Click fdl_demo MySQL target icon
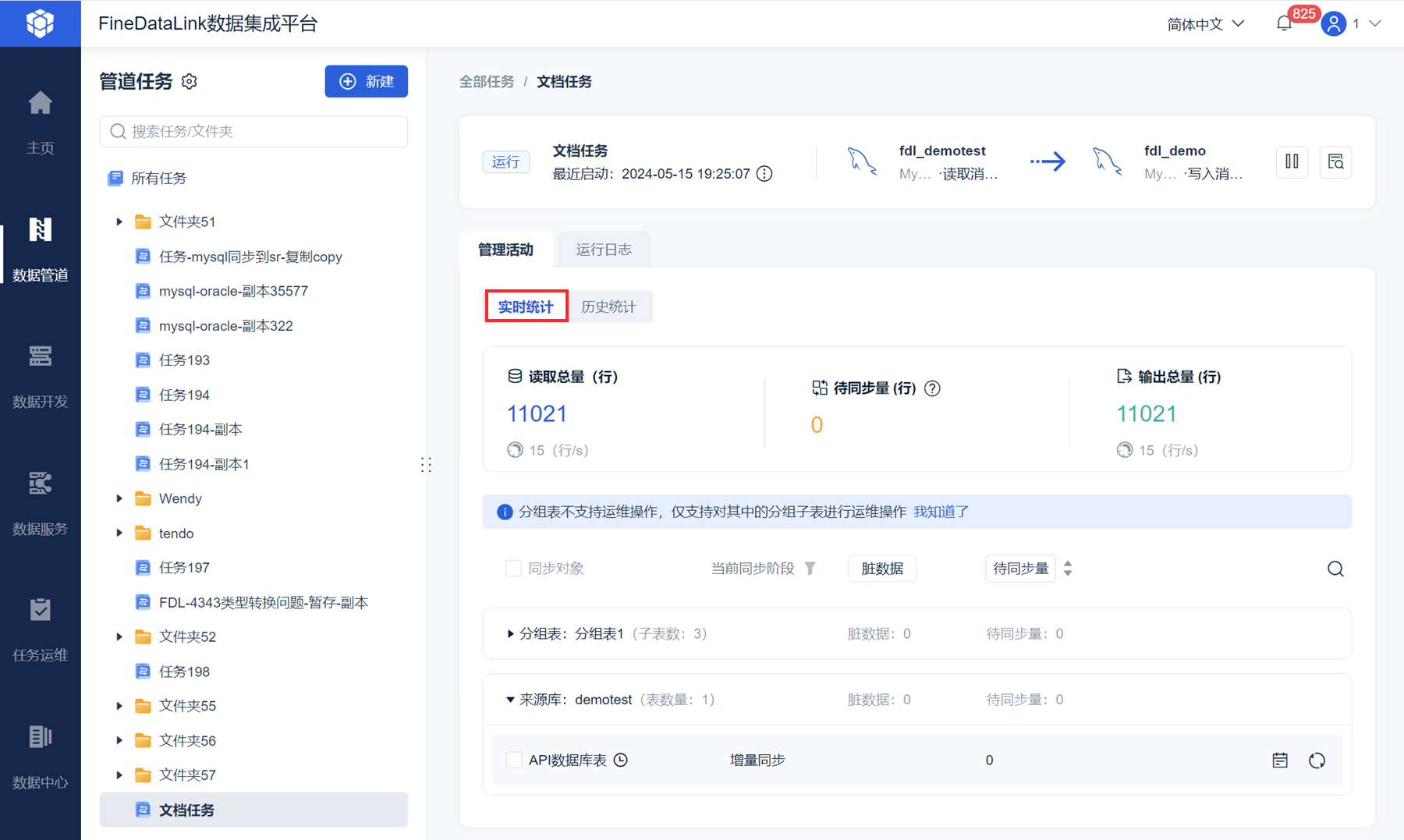This screenshot has width=1404, height=840. tap(1107, 161)
